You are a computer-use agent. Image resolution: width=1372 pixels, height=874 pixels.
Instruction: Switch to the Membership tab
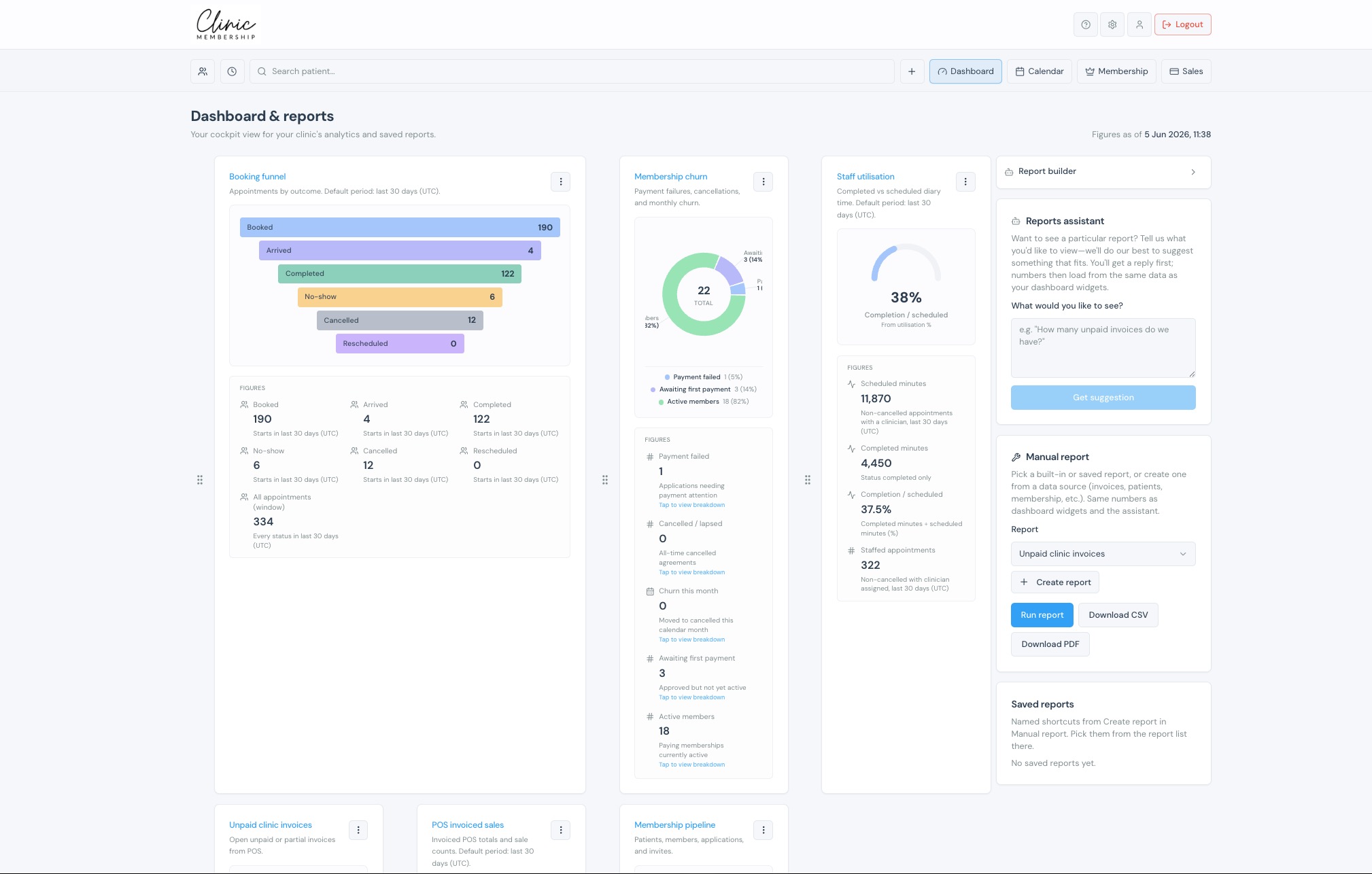(1116, 71)
